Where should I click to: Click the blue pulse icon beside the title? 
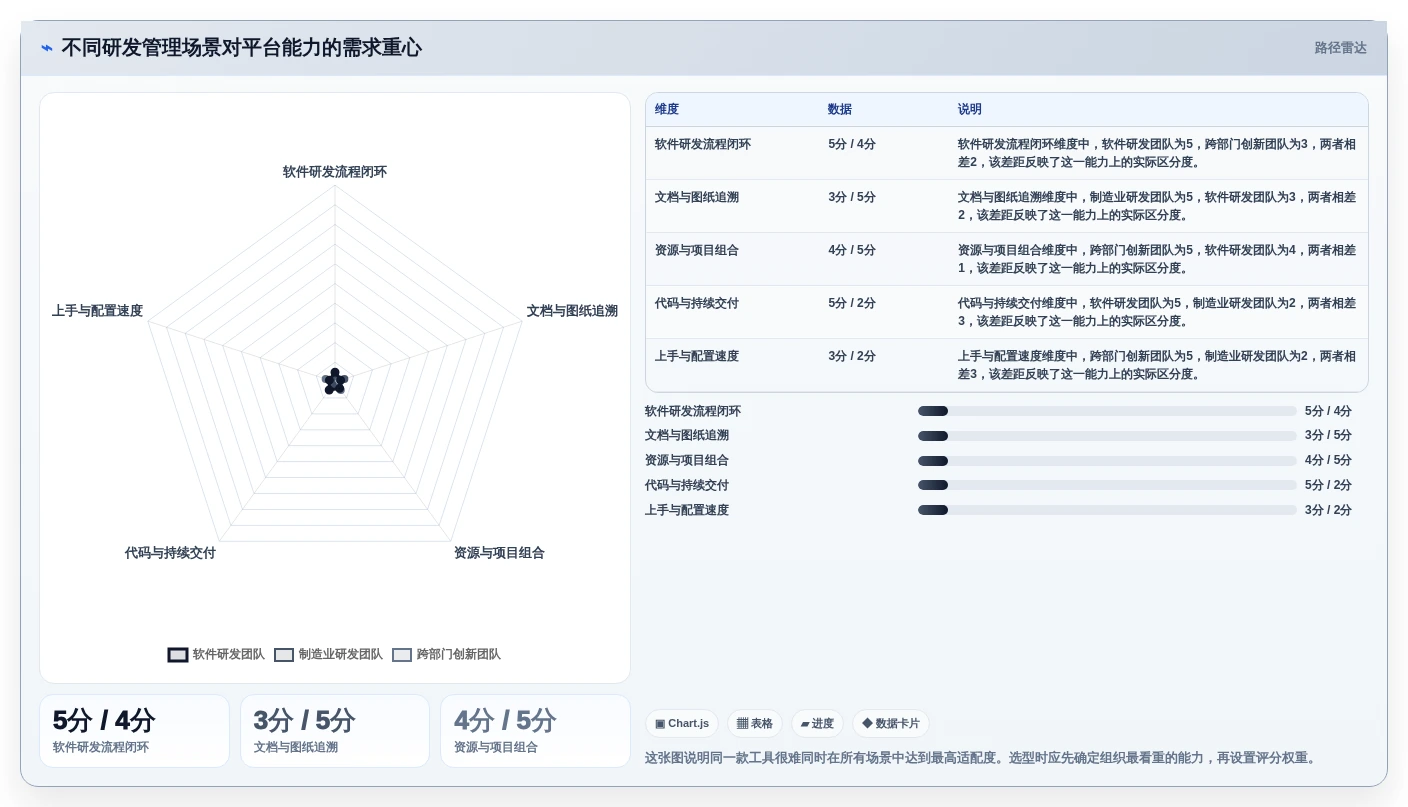pyautogui.click(x=47, y=47)
